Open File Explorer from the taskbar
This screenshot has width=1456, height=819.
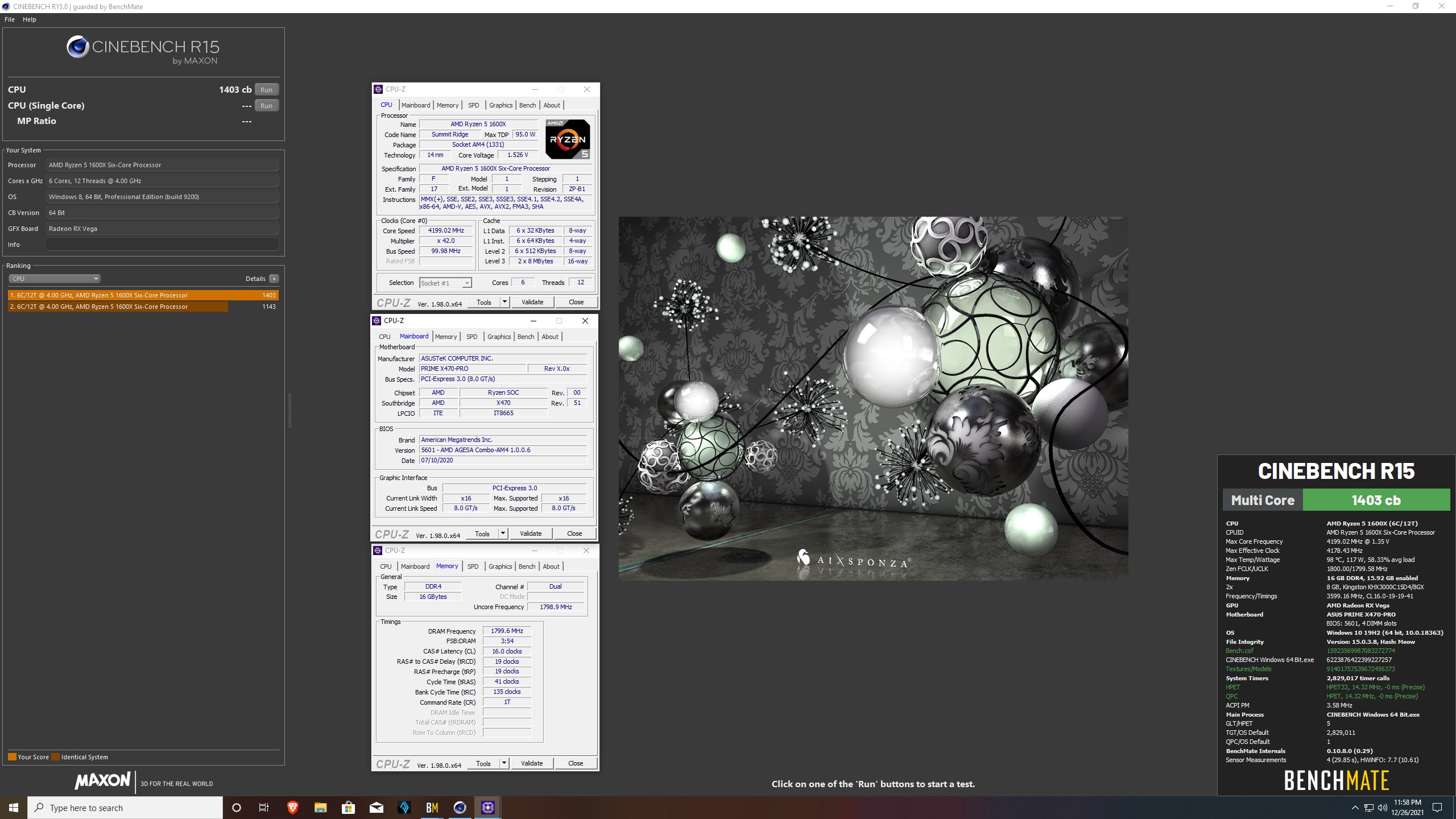(320, 808)
